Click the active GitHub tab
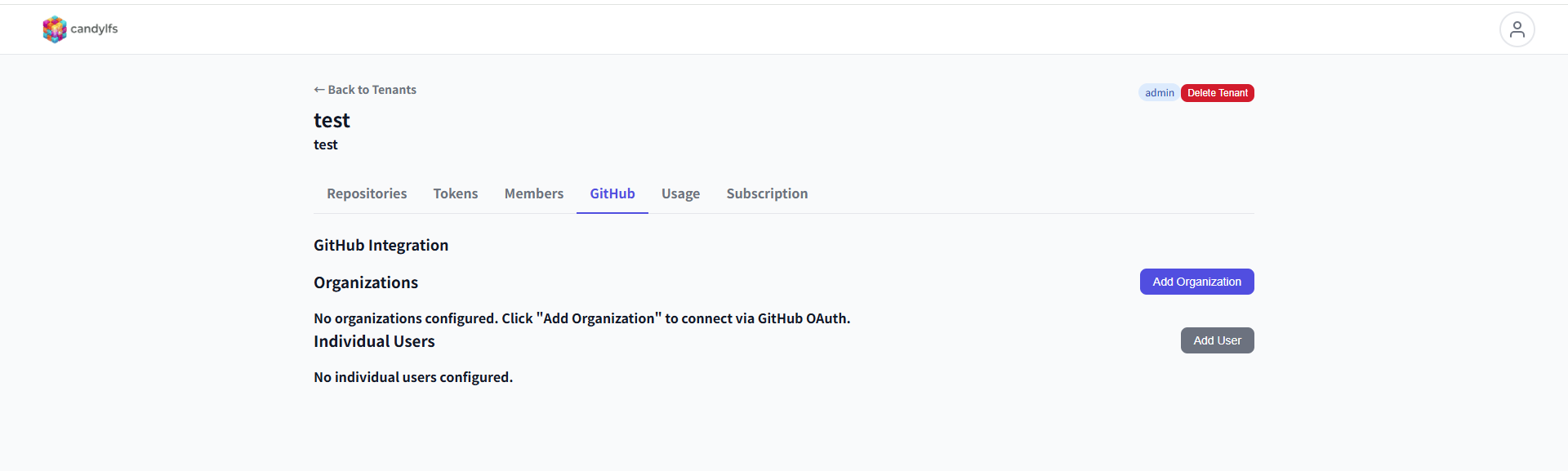 pyautogui.click(x=612, y=193)
